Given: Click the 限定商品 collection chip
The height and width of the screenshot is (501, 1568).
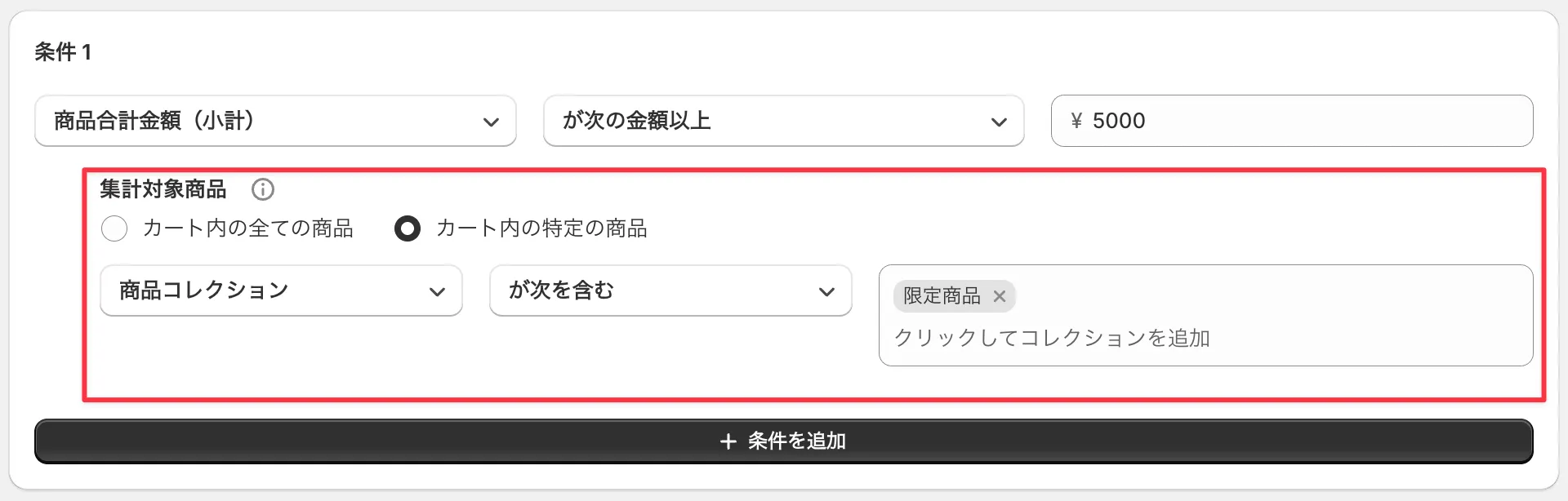Looking at the screenshot, I should pos(941,296).
